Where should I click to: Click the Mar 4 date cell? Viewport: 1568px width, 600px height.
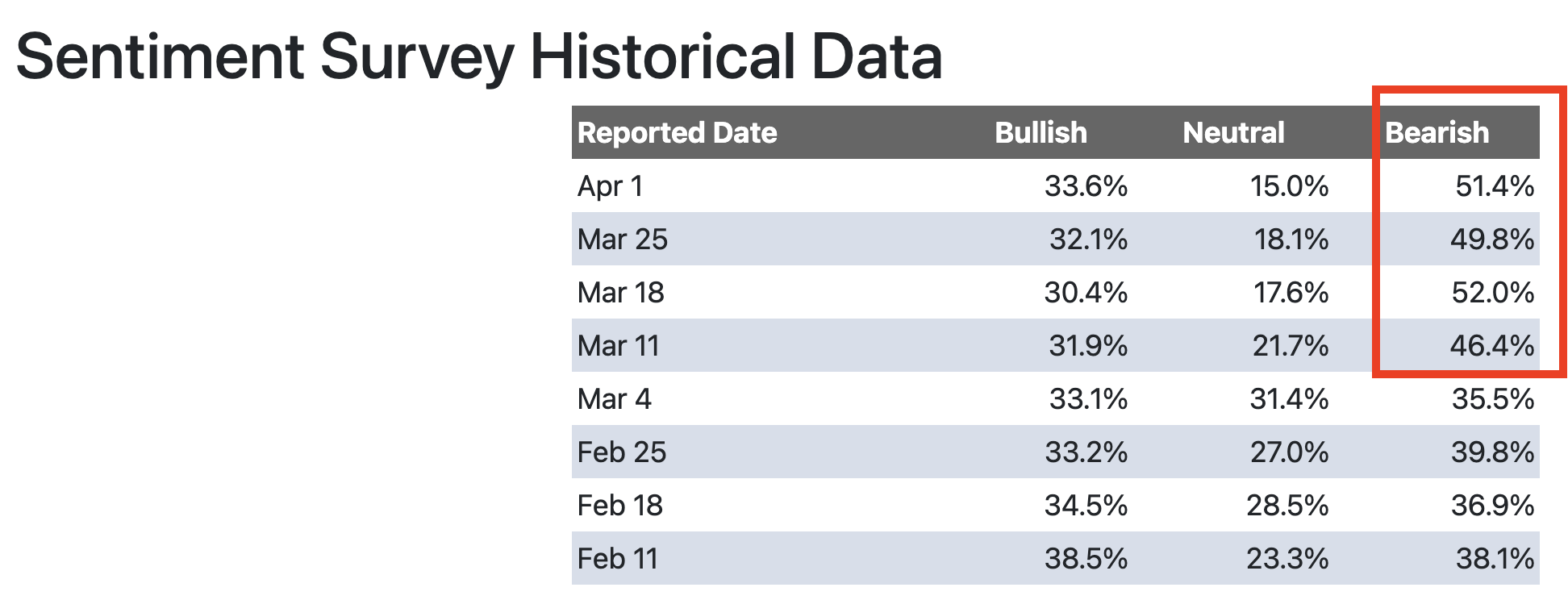coord(615,399)
